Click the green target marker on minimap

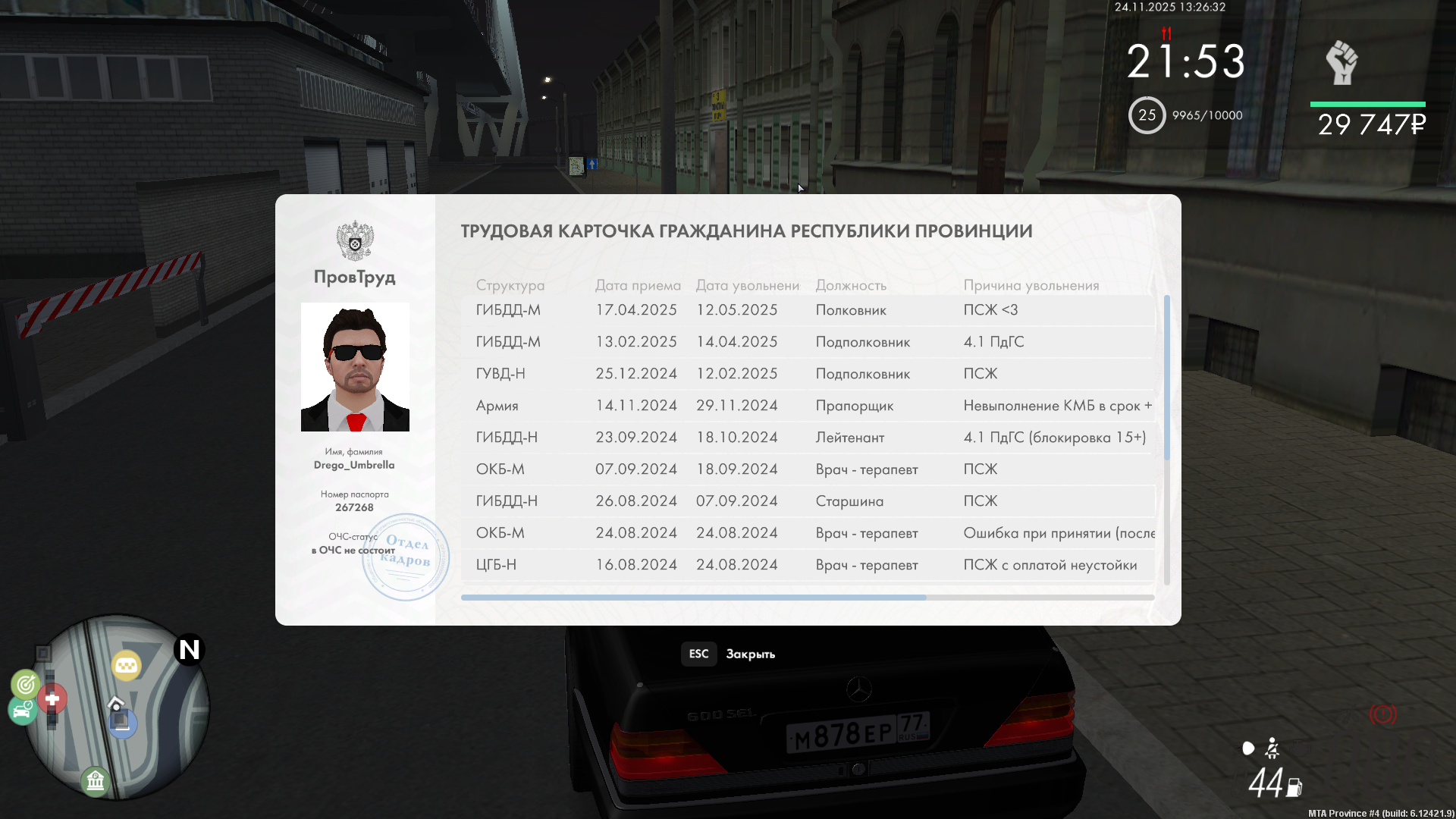26,684
